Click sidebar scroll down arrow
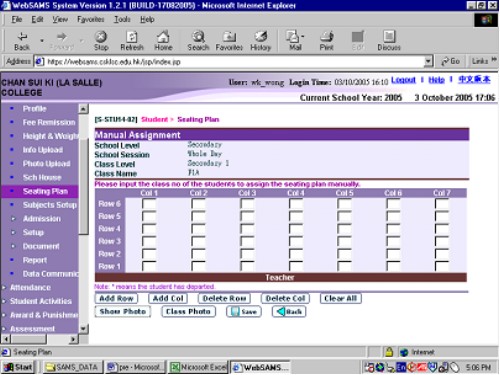This screenshot has width=500, height=375. point(83,328)
